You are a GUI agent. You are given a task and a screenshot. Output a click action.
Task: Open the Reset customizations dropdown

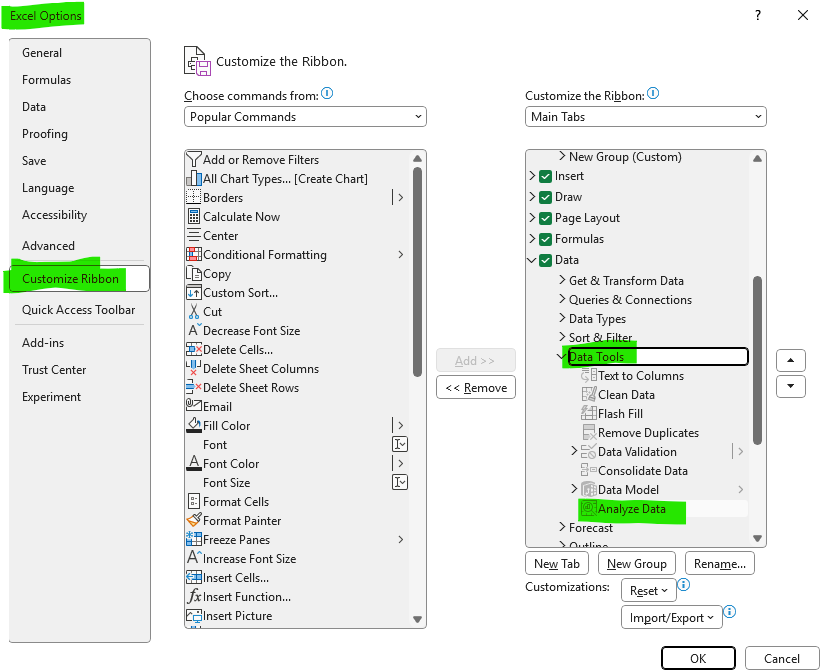(x=649, y=591)
